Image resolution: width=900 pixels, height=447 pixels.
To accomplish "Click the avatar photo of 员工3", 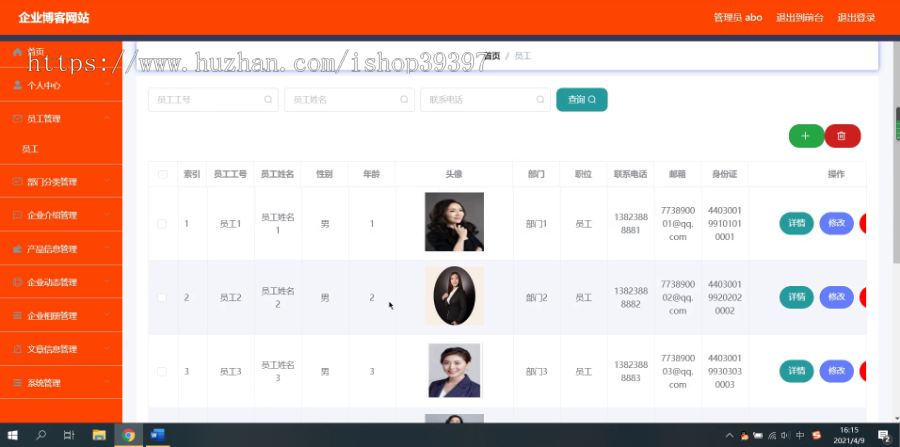I will pos(454,370).
